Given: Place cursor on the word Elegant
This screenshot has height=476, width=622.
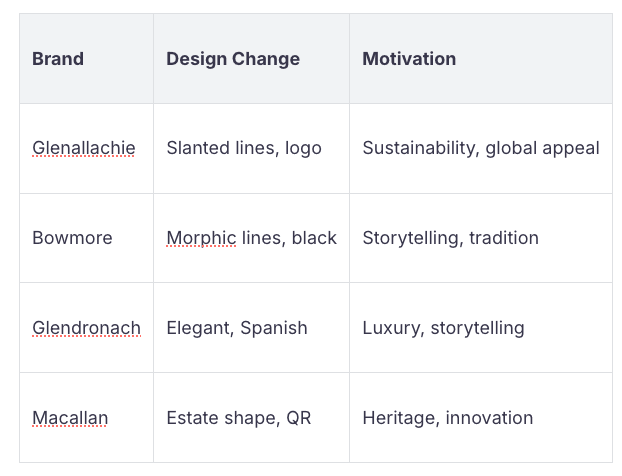Looking at the screenshot, I should click(198, 328).
